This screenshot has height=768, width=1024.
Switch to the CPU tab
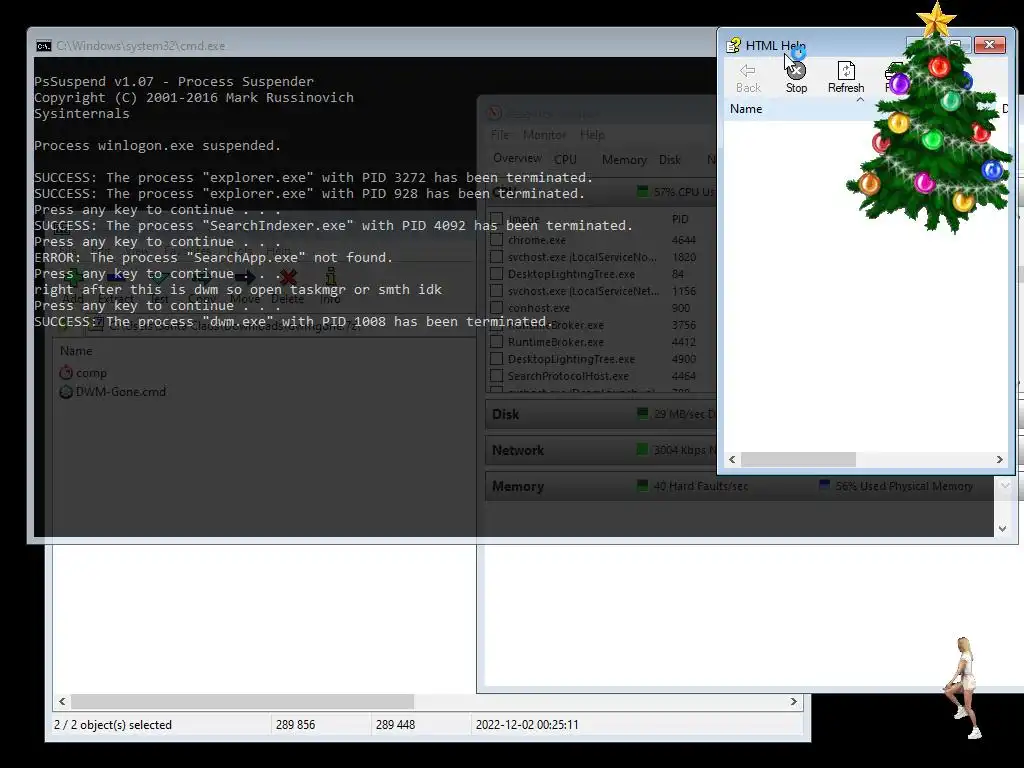coord(566,159)
